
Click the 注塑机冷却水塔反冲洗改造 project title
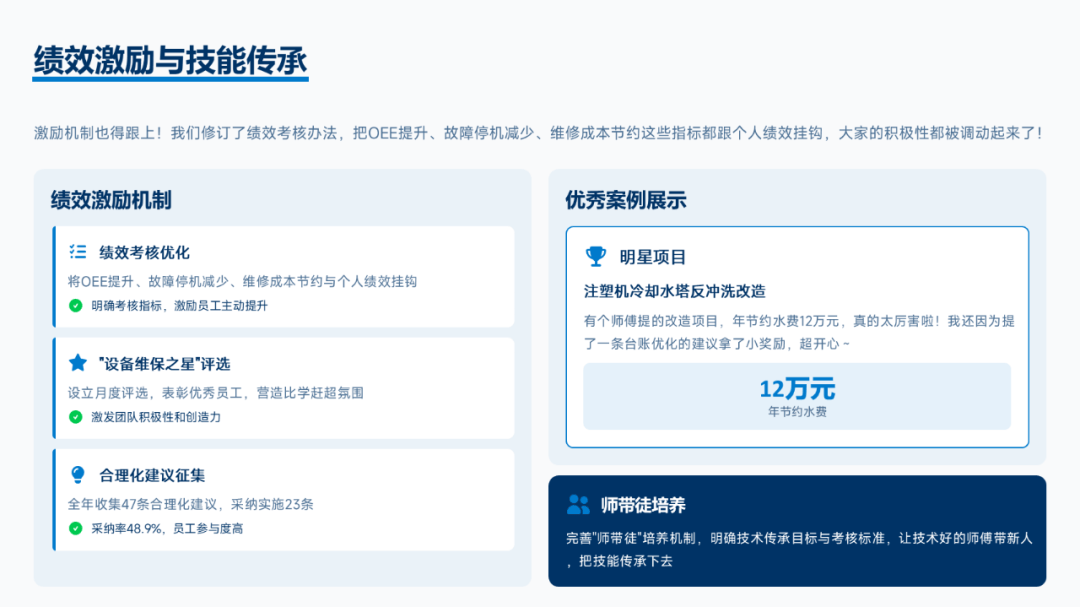point(674,291)
